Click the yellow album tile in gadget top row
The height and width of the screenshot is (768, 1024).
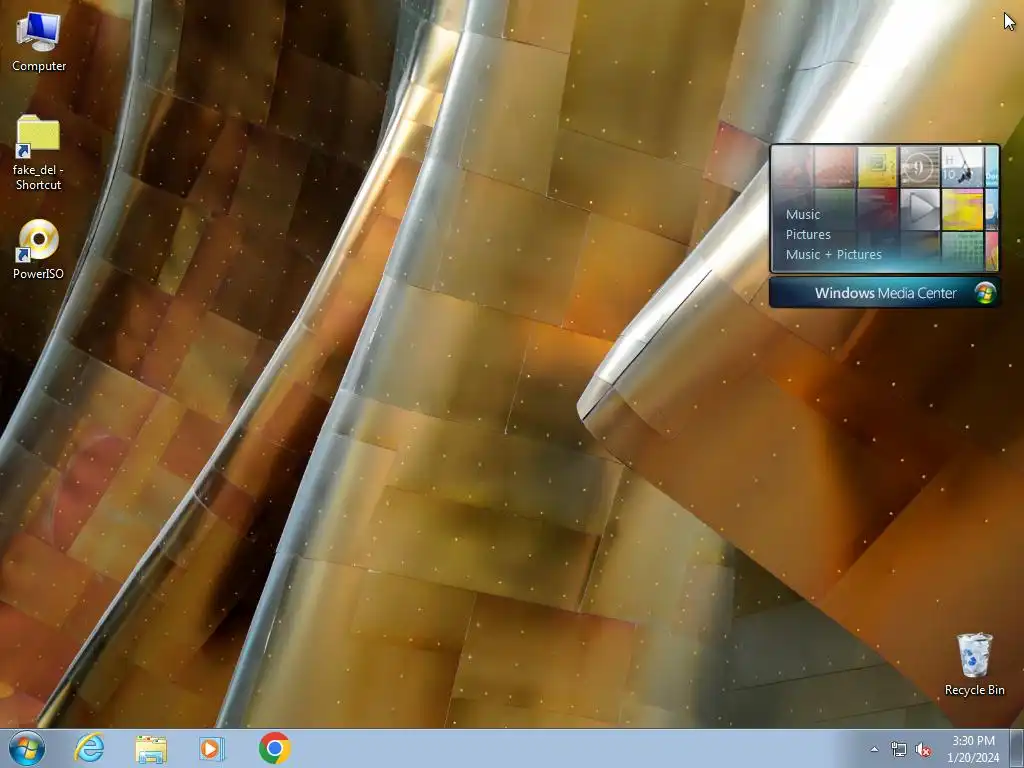[x=877, y=167]
